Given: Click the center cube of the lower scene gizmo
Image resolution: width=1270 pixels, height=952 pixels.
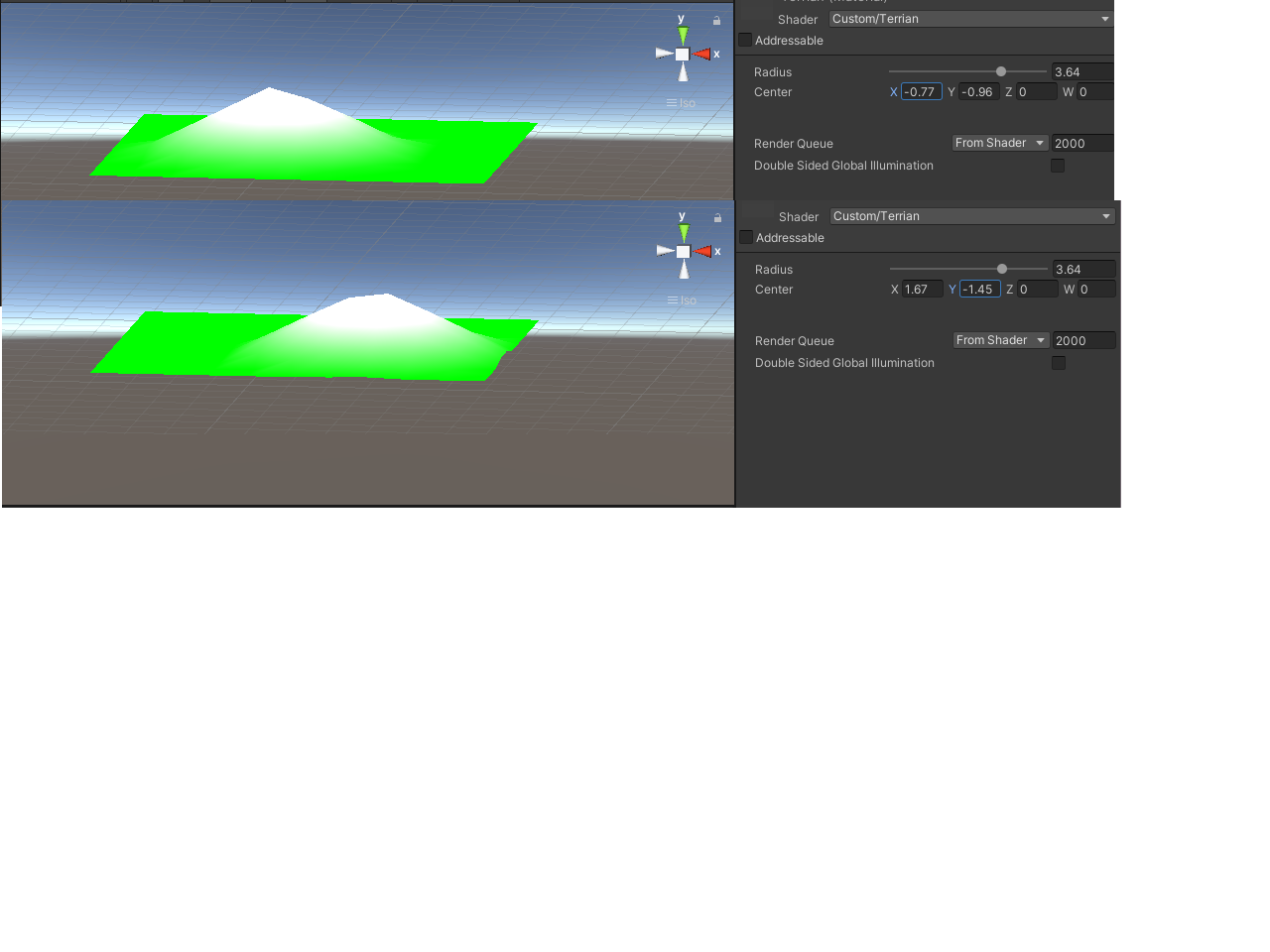Looking at the screenshot, I should pos(684,252).
